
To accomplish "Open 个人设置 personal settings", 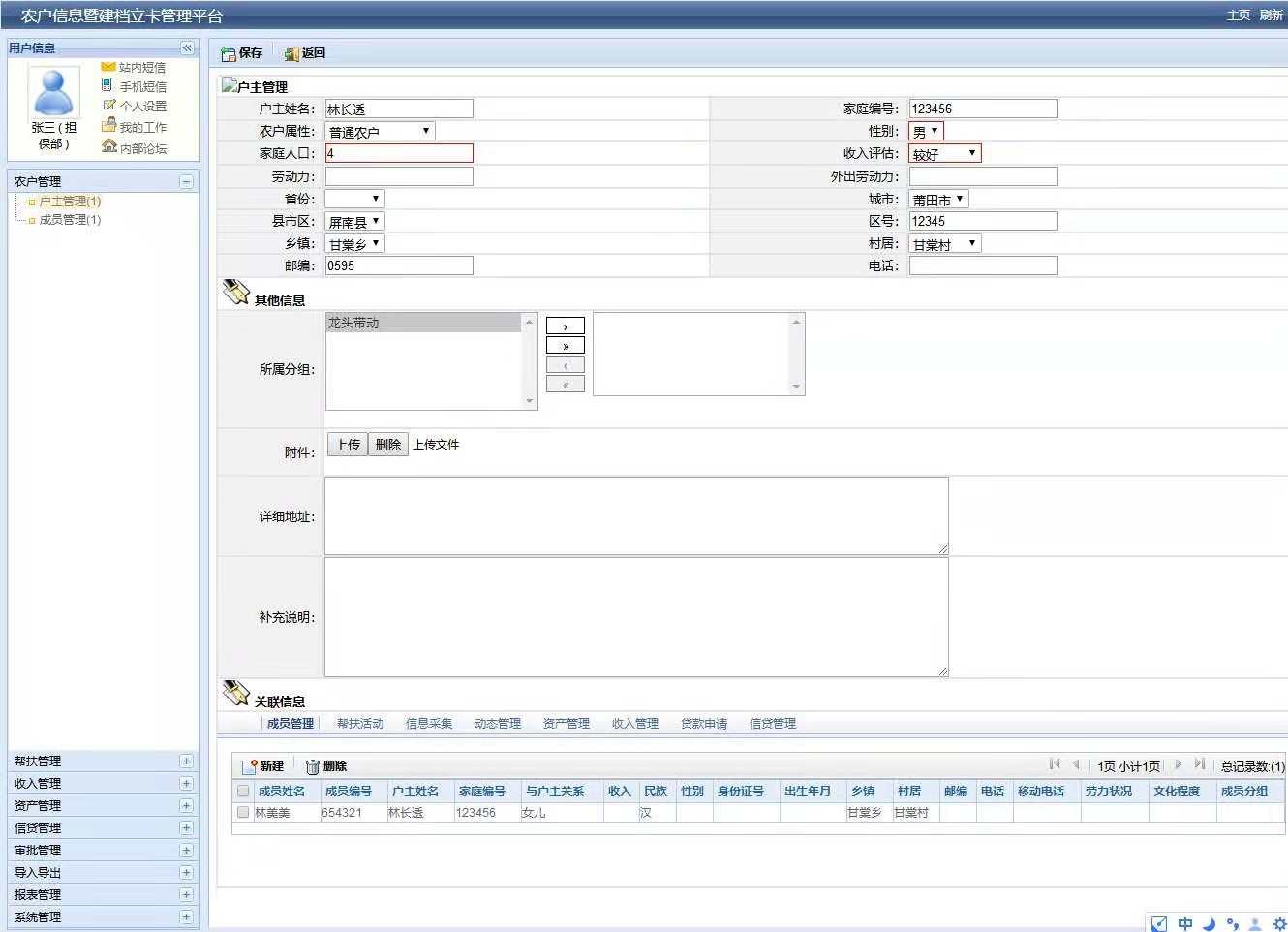I will tap(108, 106).
